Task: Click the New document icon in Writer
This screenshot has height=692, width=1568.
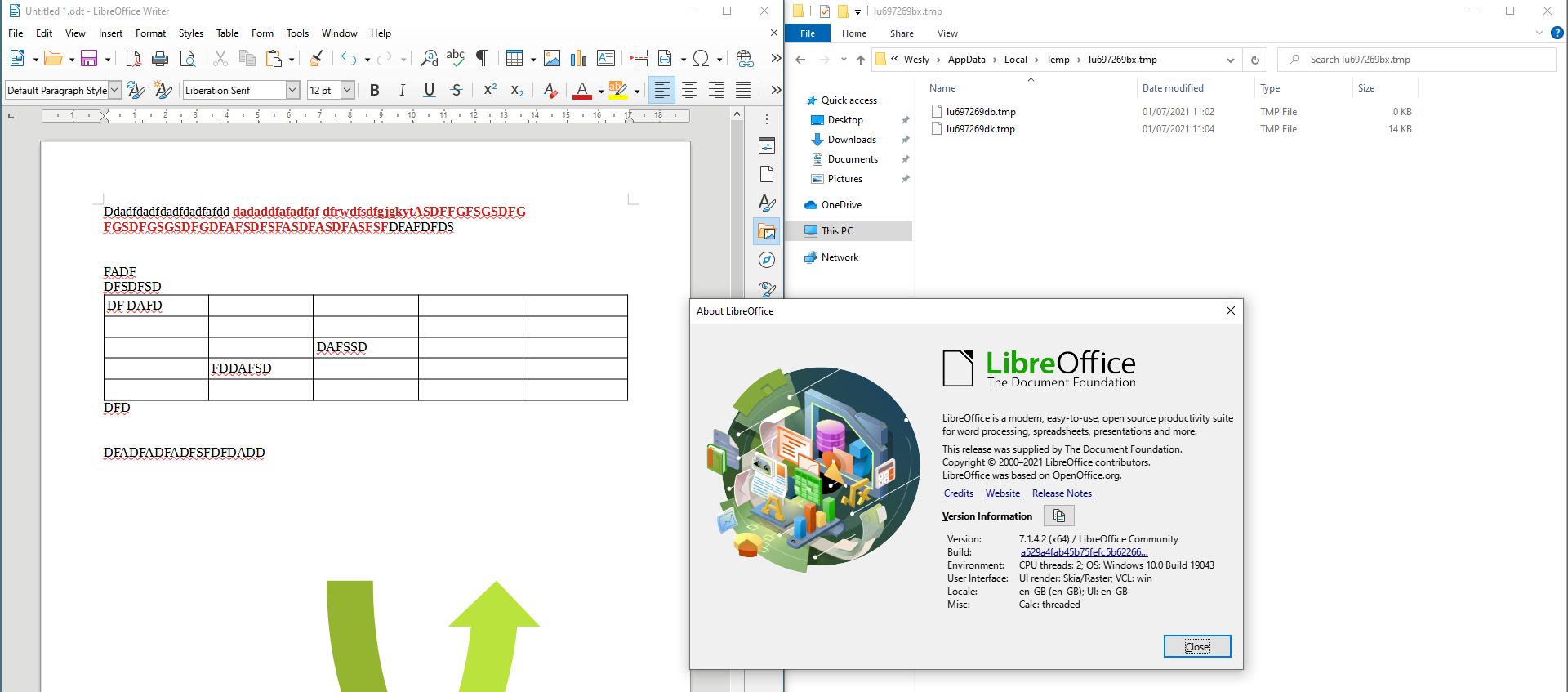Action: pos(17,58)
